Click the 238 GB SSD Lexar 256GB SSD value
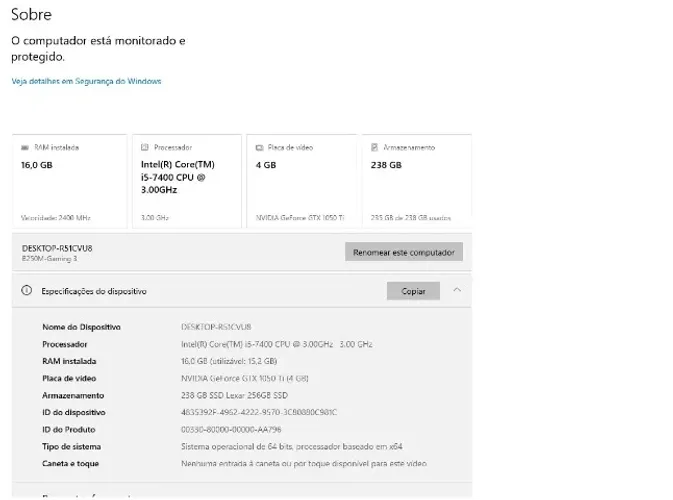The height and width of the screenshot is (500, 673). coord(234,395)
